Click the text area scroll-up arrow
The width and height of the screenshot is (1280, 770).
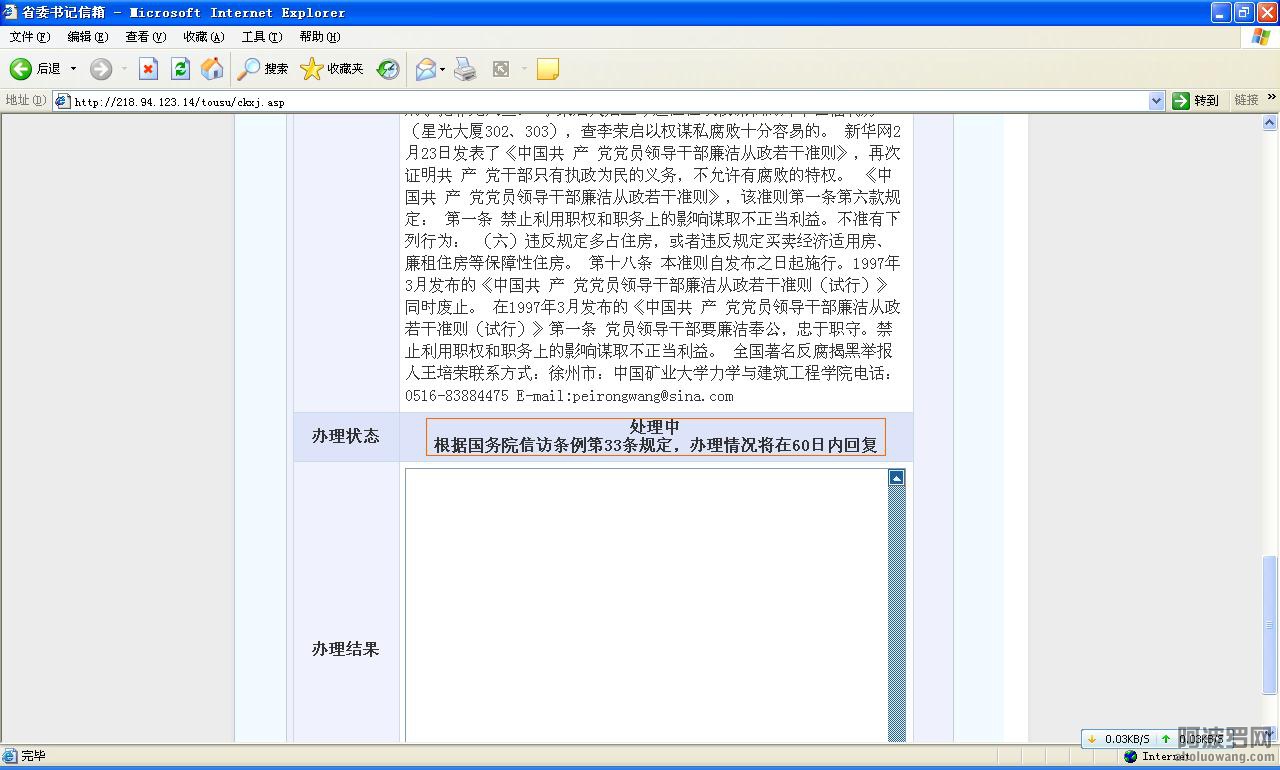[x=897, y=478]
